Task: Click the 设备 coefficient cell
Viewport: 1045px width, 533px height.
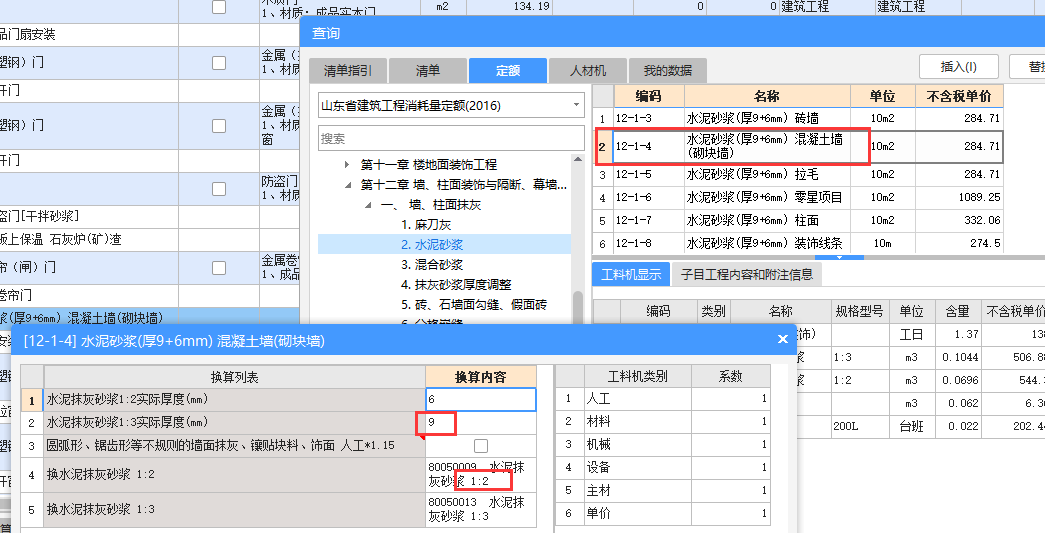Action: pos(730,468)
